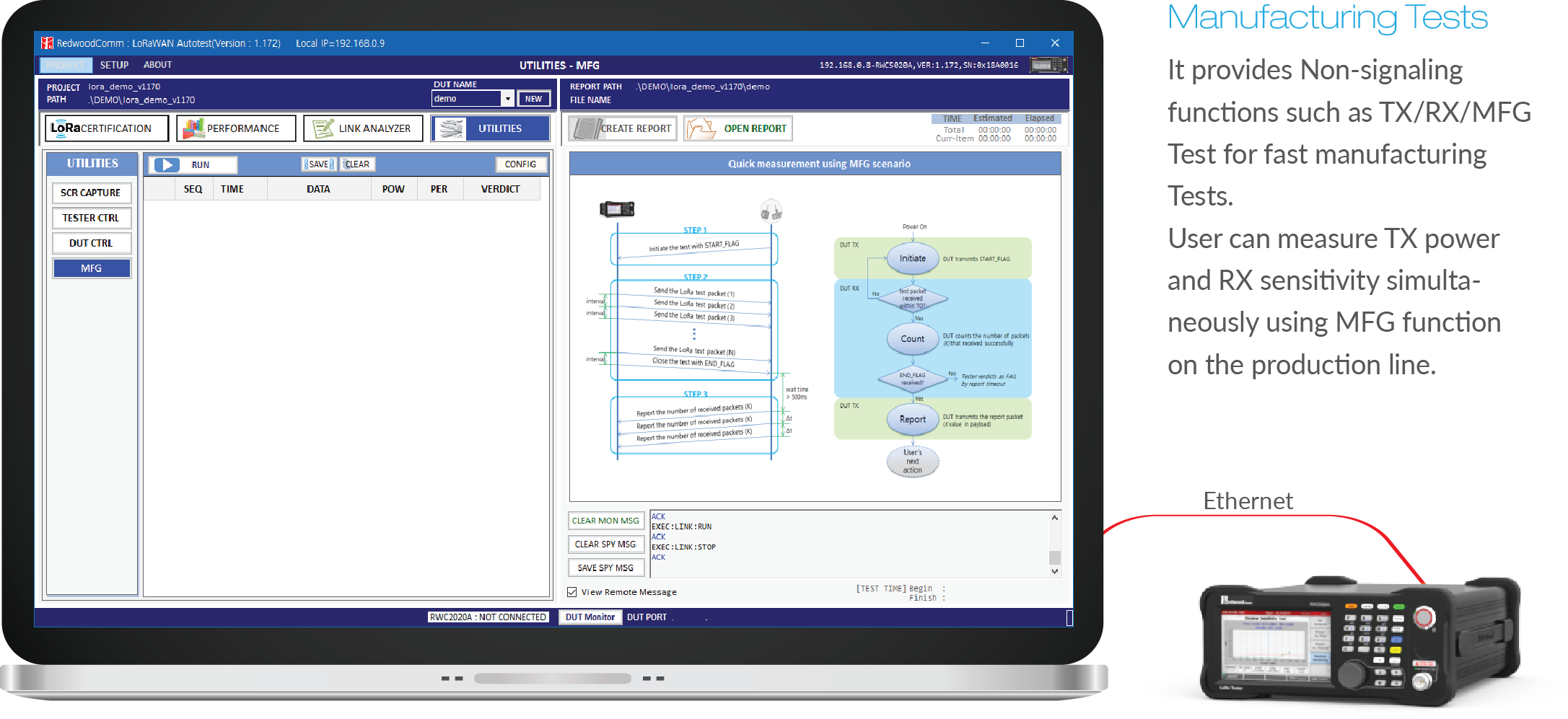
Task: Click message log scroll down arrow
Action: [1055, 571]
